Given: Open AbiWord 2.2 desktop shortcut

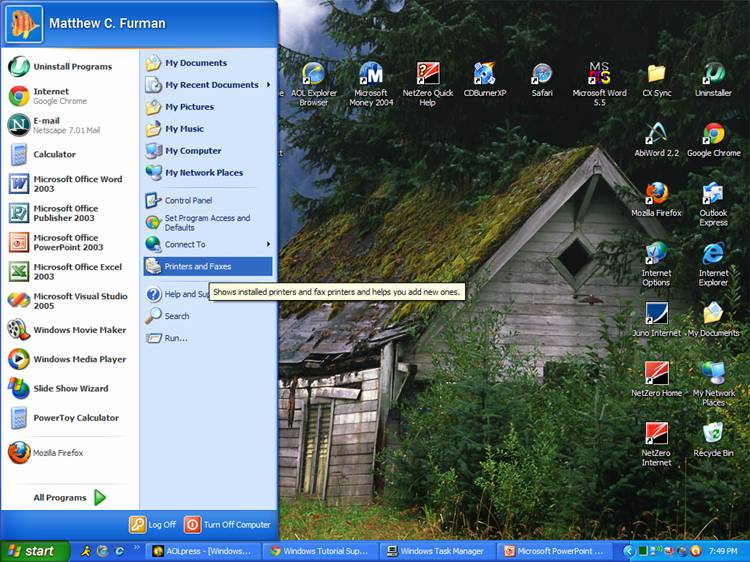Looking at the screenshot, I should click(x=656, y=140).
